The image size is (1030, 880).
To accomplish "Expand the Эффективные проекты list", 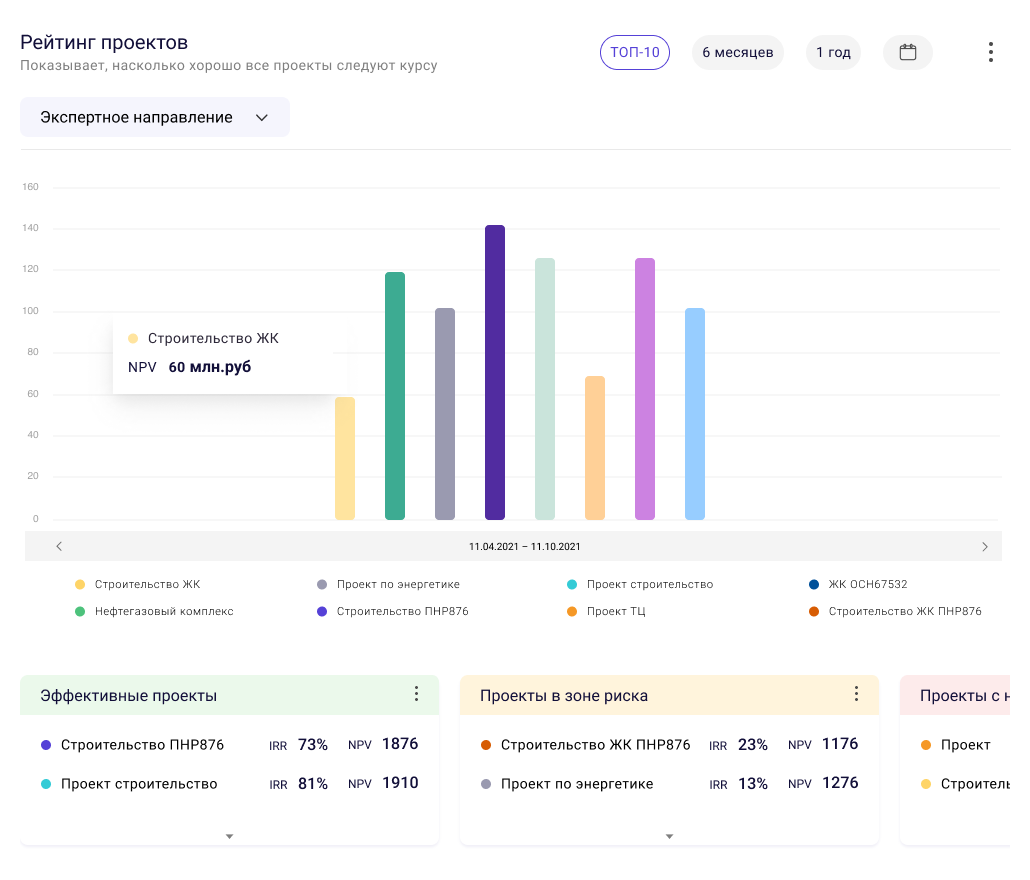I will (x=229, y=836).
